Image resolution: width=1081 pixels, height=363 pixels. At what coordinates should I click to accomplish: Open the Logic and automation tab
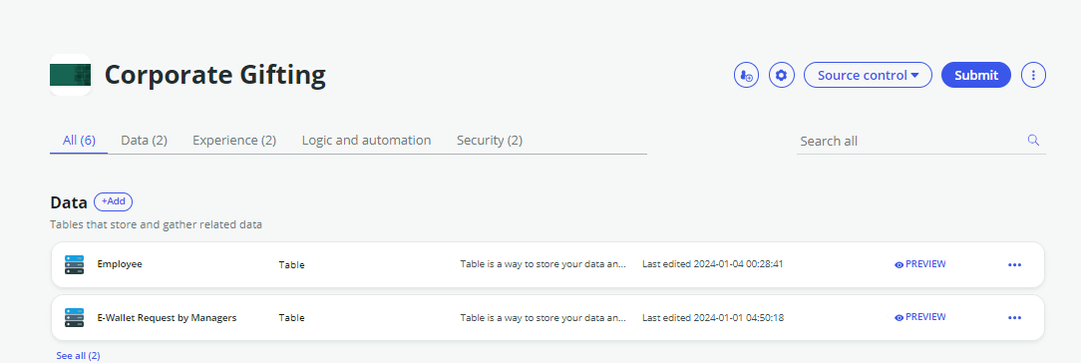pos(366,141)
